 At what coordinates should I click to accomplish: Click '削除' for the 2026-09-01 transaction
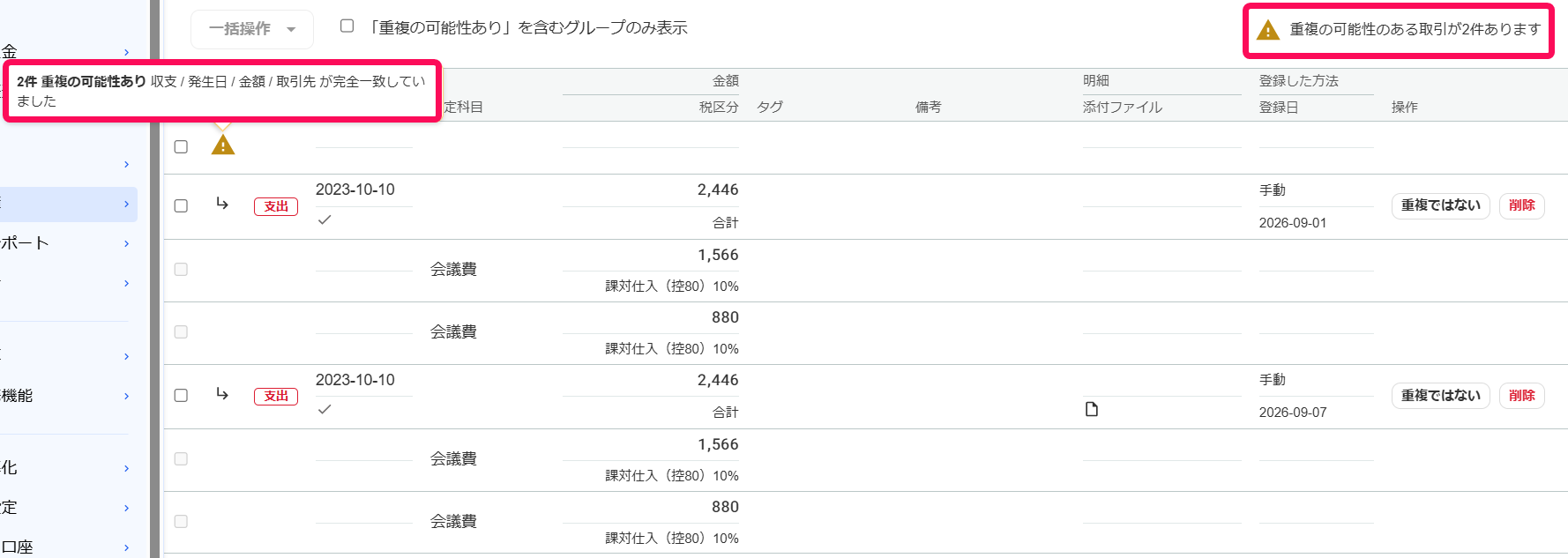coord(1522,205)
